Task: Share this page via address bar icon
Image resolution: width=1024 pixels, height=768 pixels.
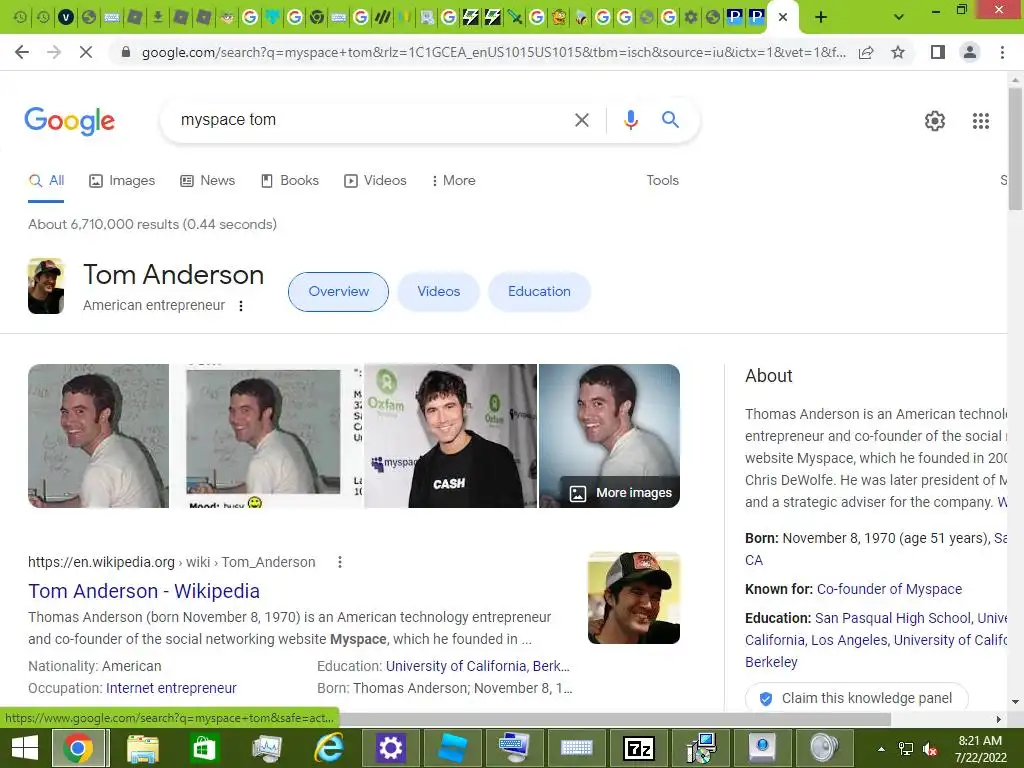Action: [x=866, y=52]
